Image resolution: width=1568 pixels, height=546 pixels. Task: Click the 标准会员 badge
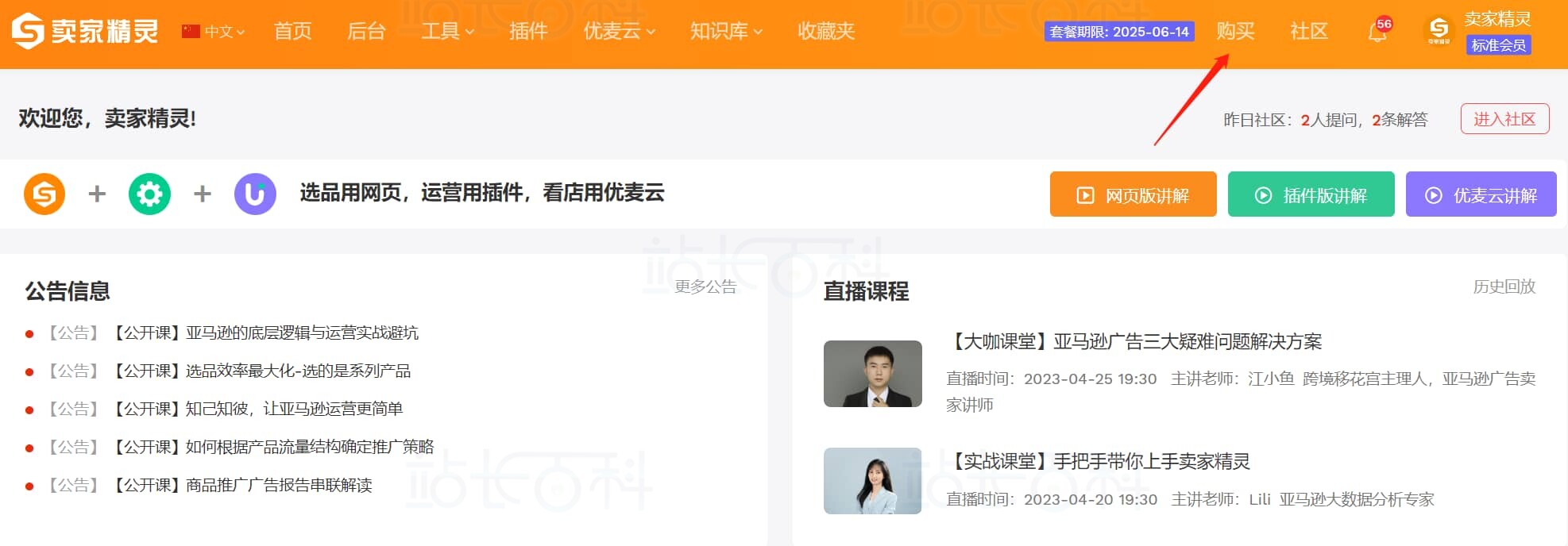pyautogui.click(x=1499, y=45)
